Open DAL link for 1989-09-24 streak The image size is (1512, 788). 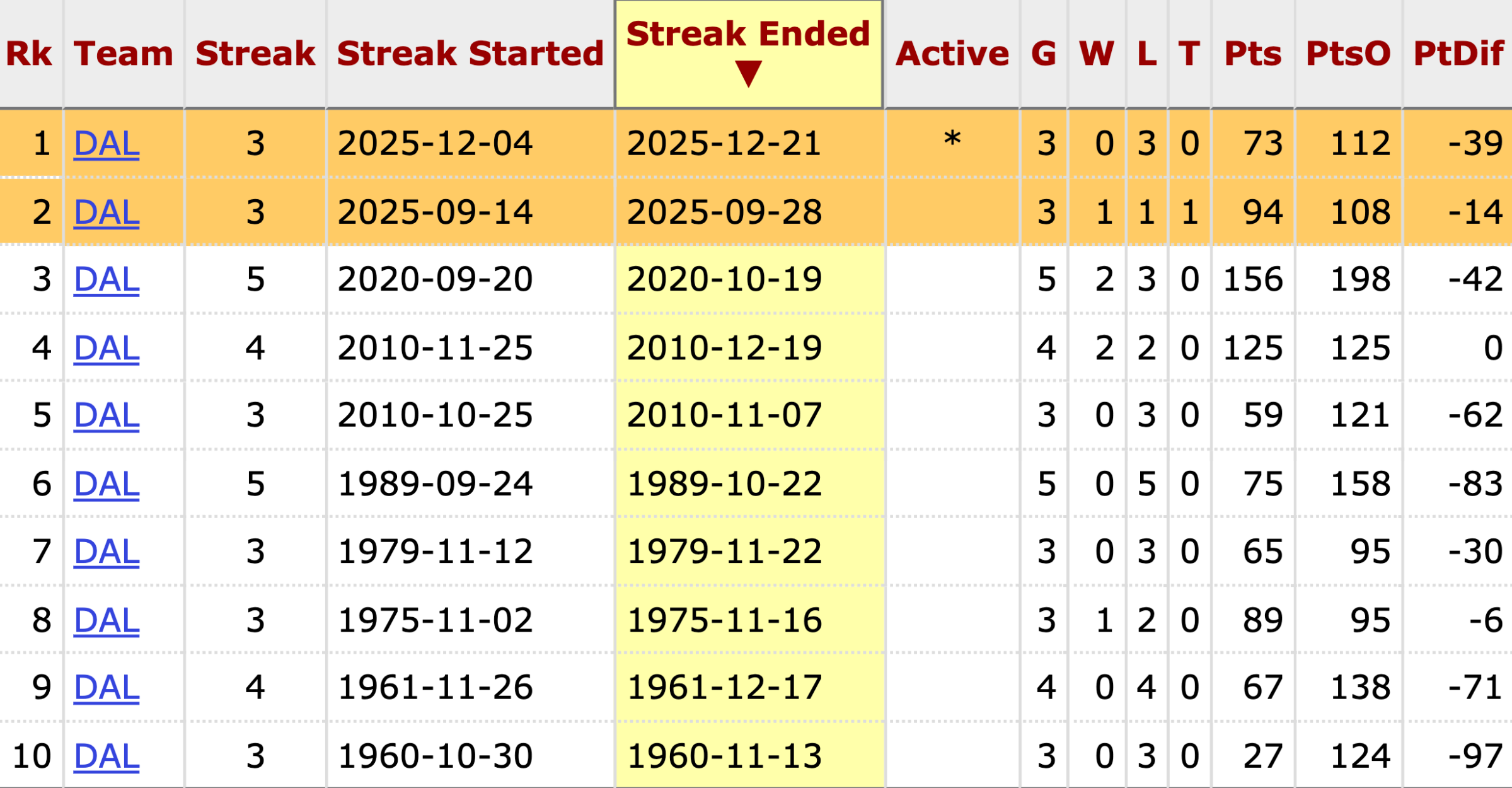pos(107,485)
